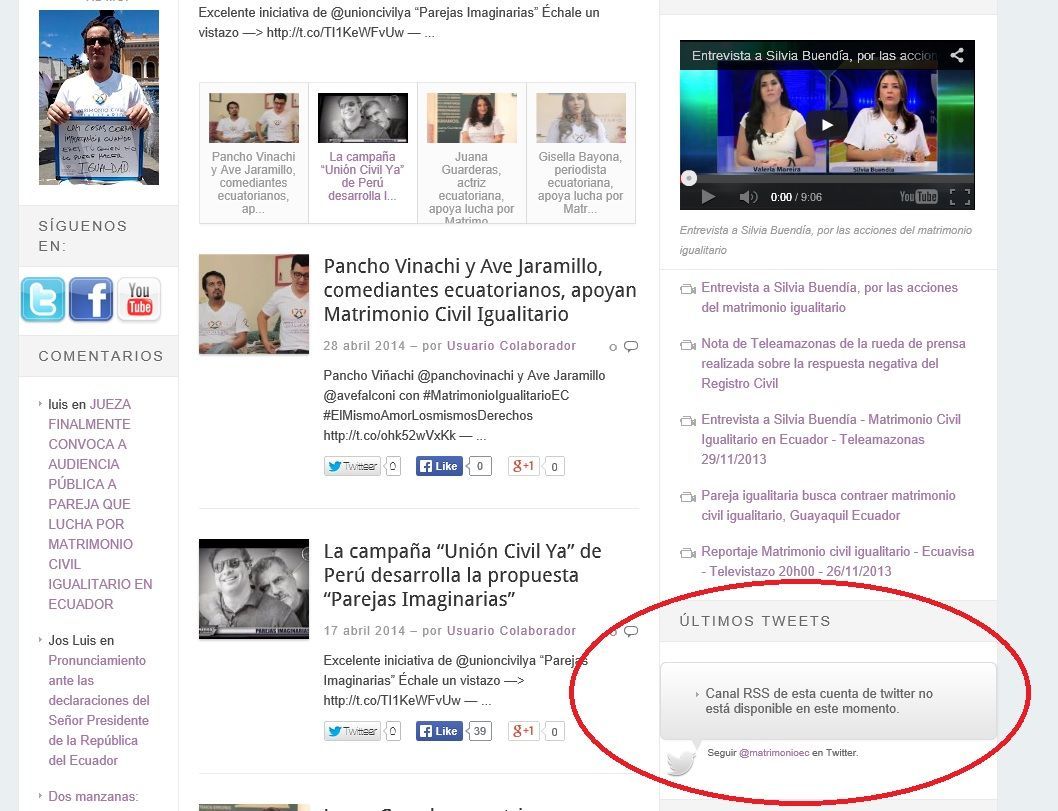Click the 28 abril 2014 post date
This screenshot has width=1058, height=811.
point(364,345)
